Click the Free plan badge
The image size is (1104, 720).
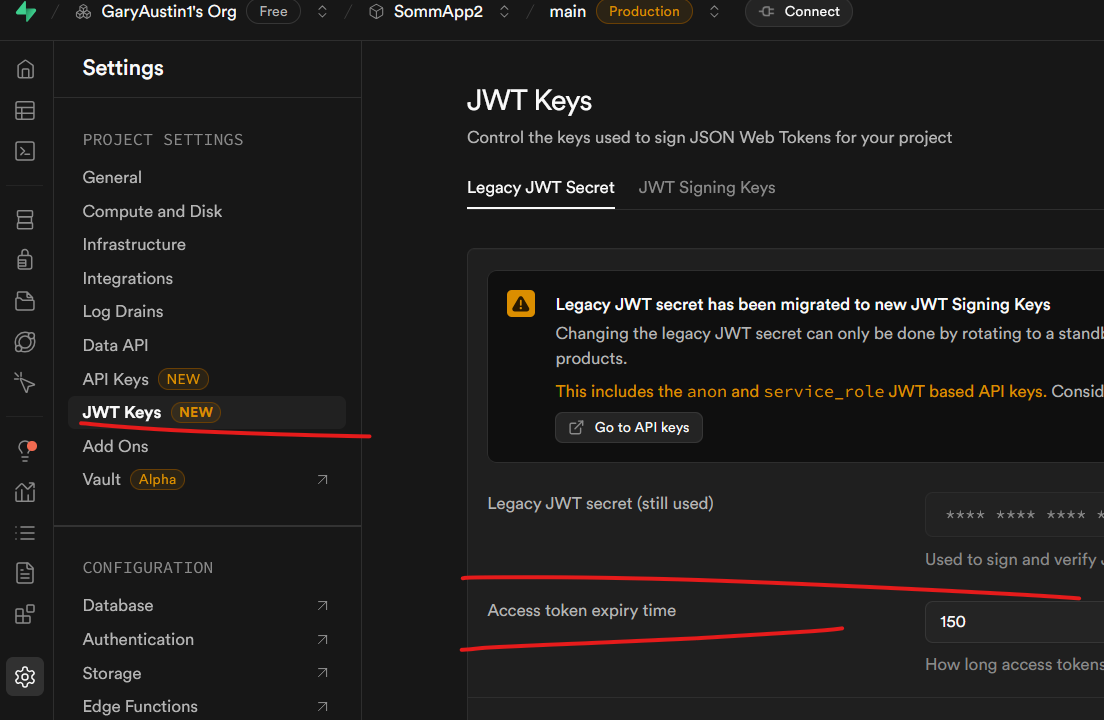[x=273, y=11]
